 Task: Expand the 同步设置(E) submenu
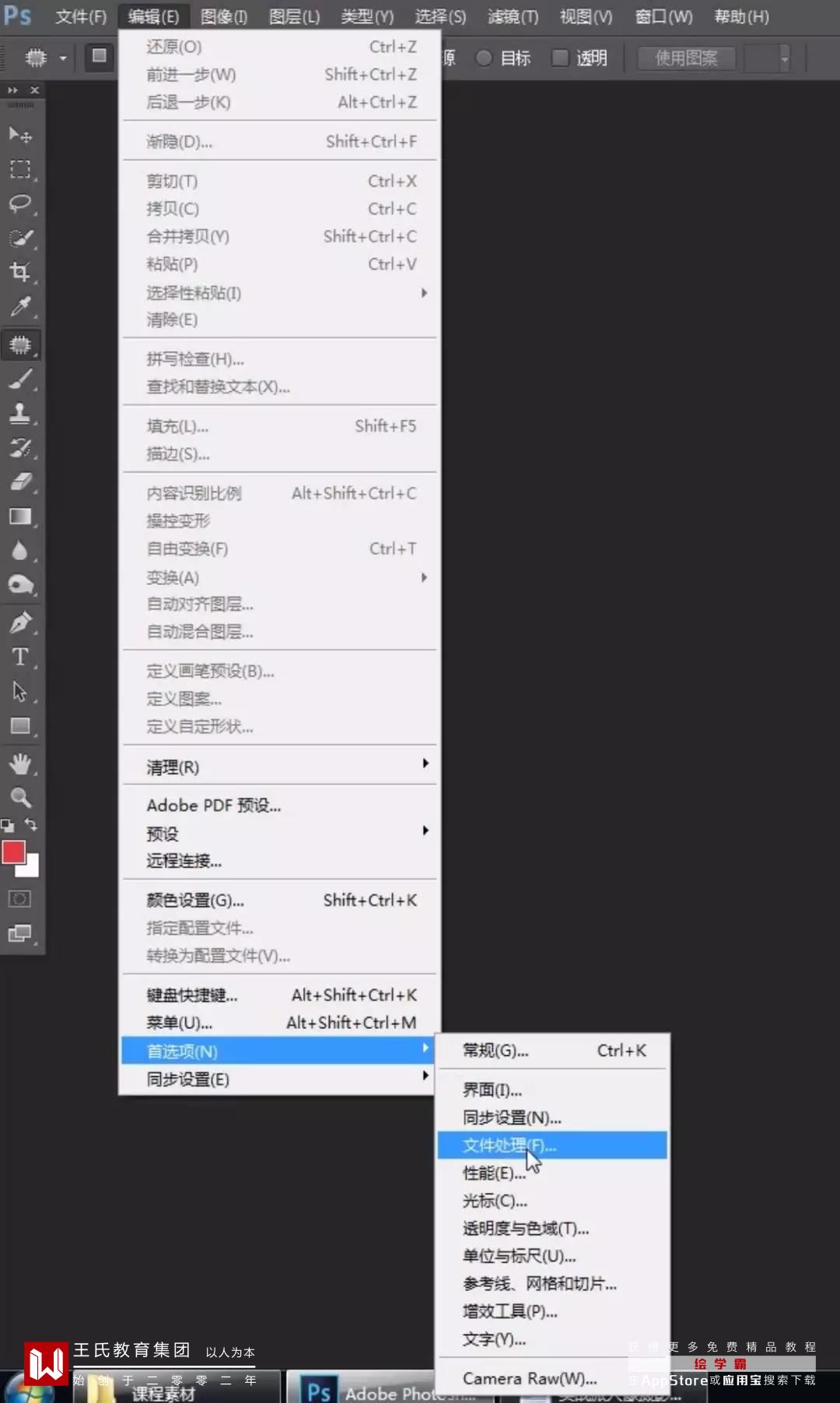(278, 1079)
